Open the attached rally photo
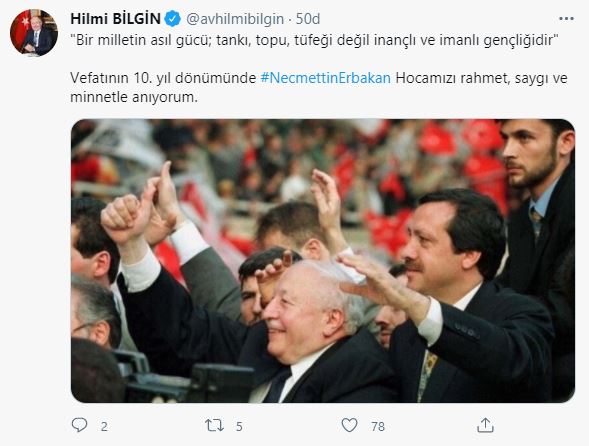The height and width of the screenshot is (446, 589). coord(323,261)
